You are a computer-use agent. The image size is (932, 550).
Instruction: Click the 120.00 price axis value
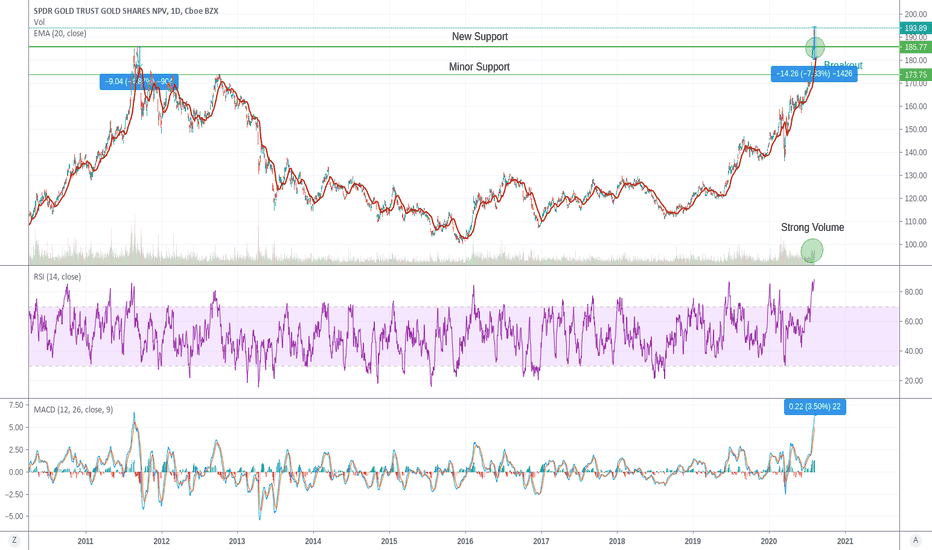916,199
